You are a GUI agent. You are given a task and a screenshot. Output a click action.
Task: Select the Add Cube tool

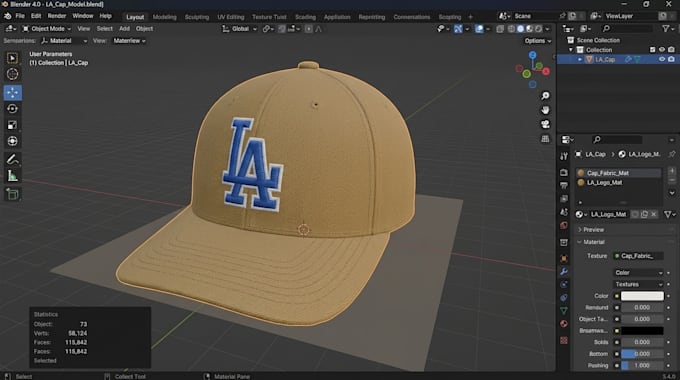coord(12,194)
